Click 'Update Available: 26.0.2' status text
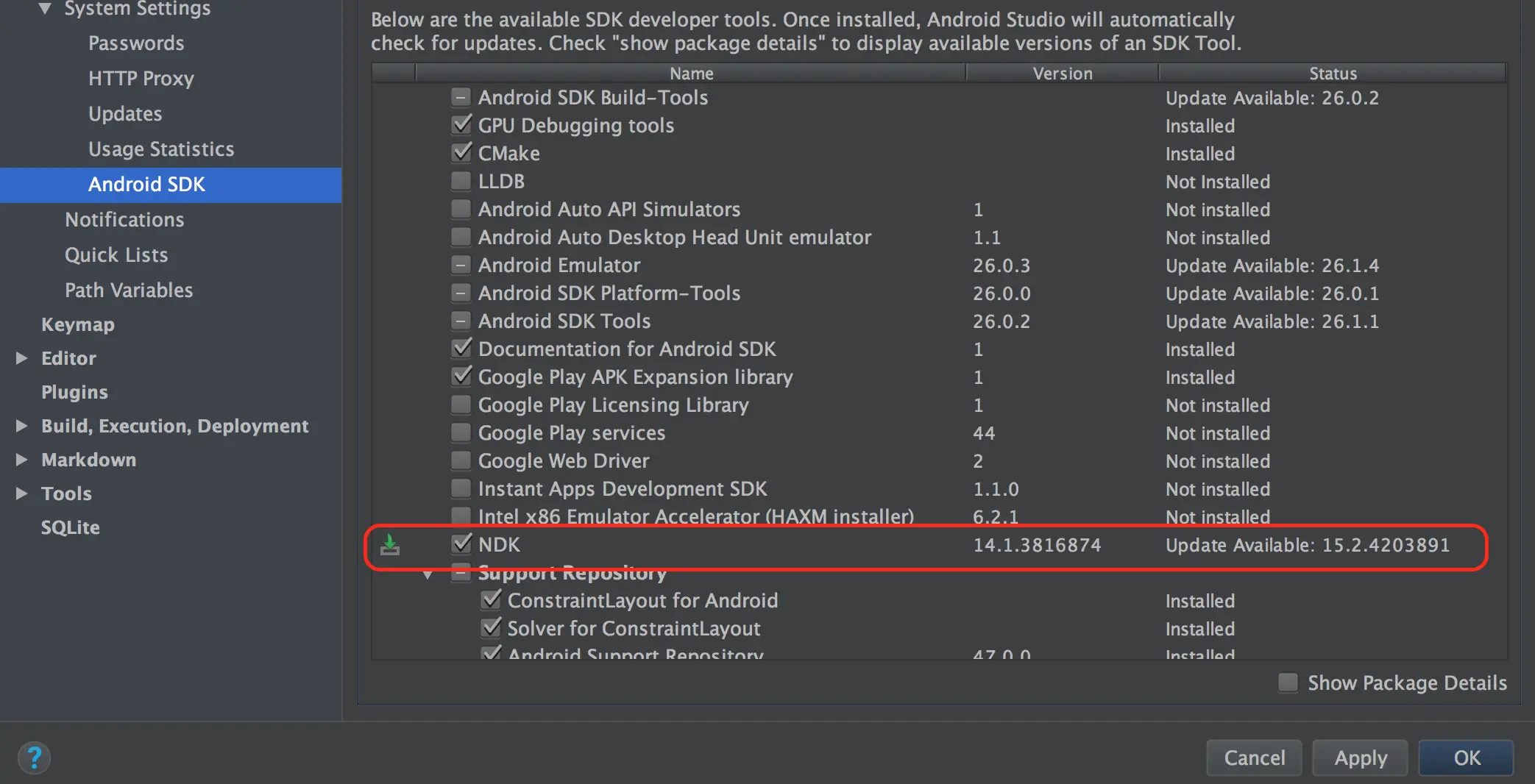The width and height of the screenshot is (1535, 784). 1272,98
